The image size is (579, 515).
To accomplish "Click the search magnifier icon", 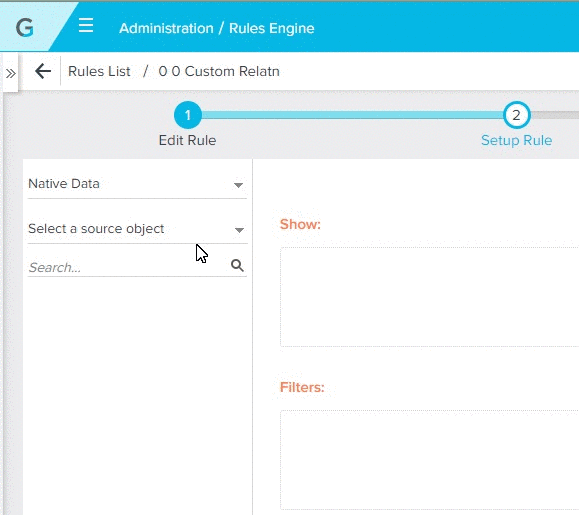I will (x=237, y=265).
